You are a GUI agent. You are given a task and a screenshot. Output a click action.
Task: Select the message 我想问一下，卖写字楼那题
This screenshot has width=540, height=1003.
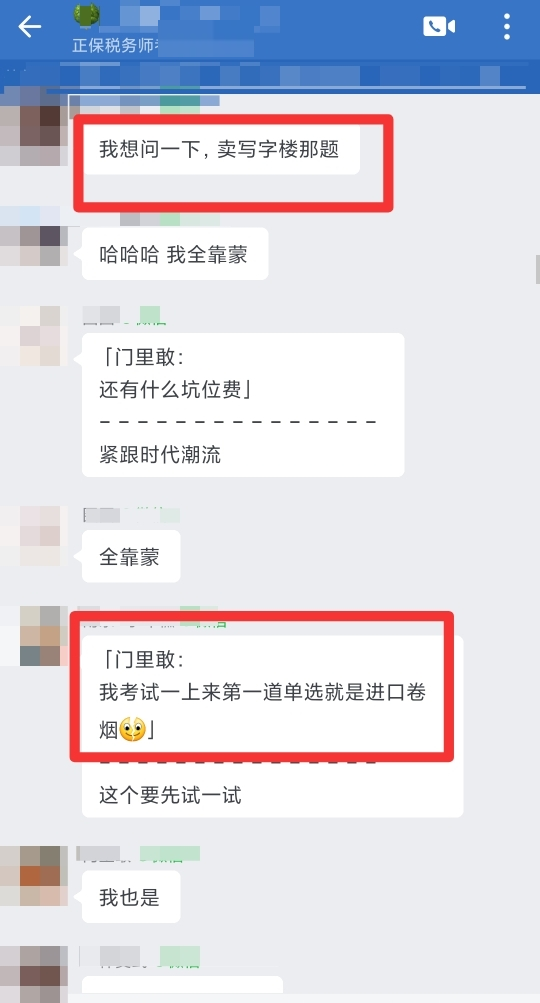(x=221, y=150)
